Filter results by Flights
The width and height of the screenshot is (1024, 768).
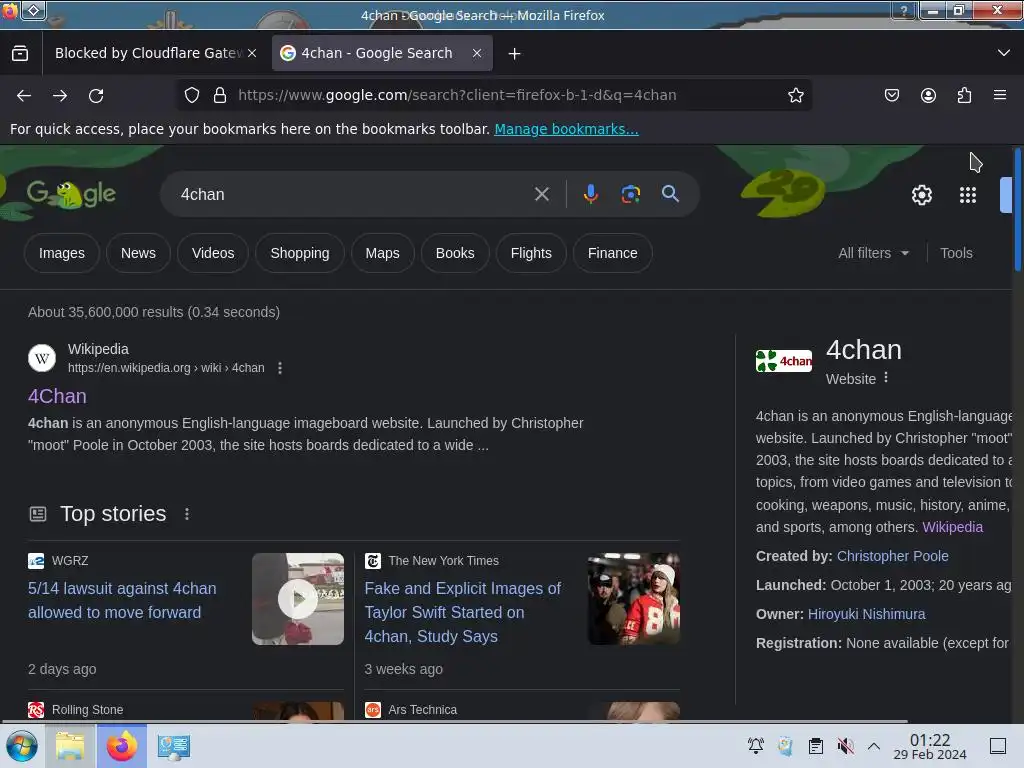pos(531,253)
